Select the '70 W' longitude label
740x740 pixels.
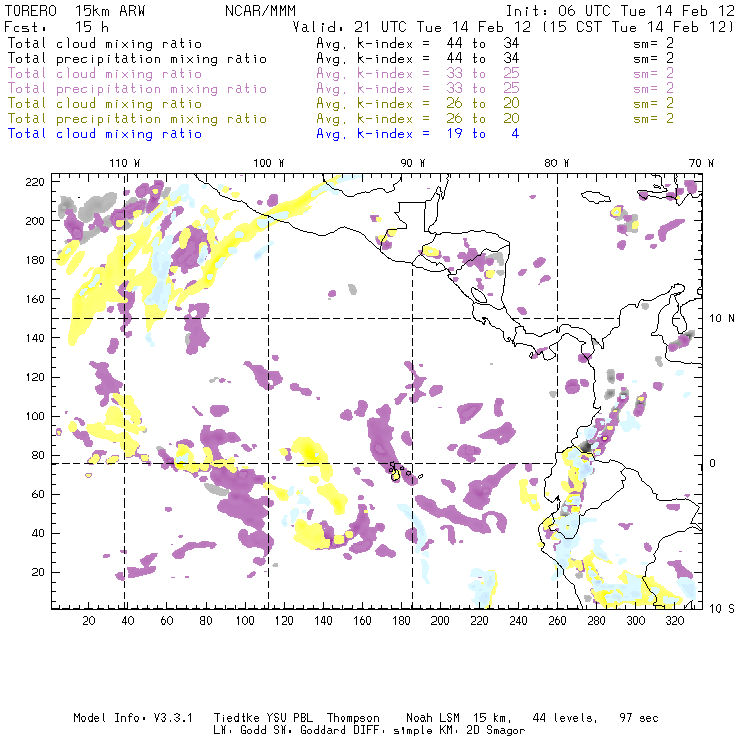coord(701,163)
